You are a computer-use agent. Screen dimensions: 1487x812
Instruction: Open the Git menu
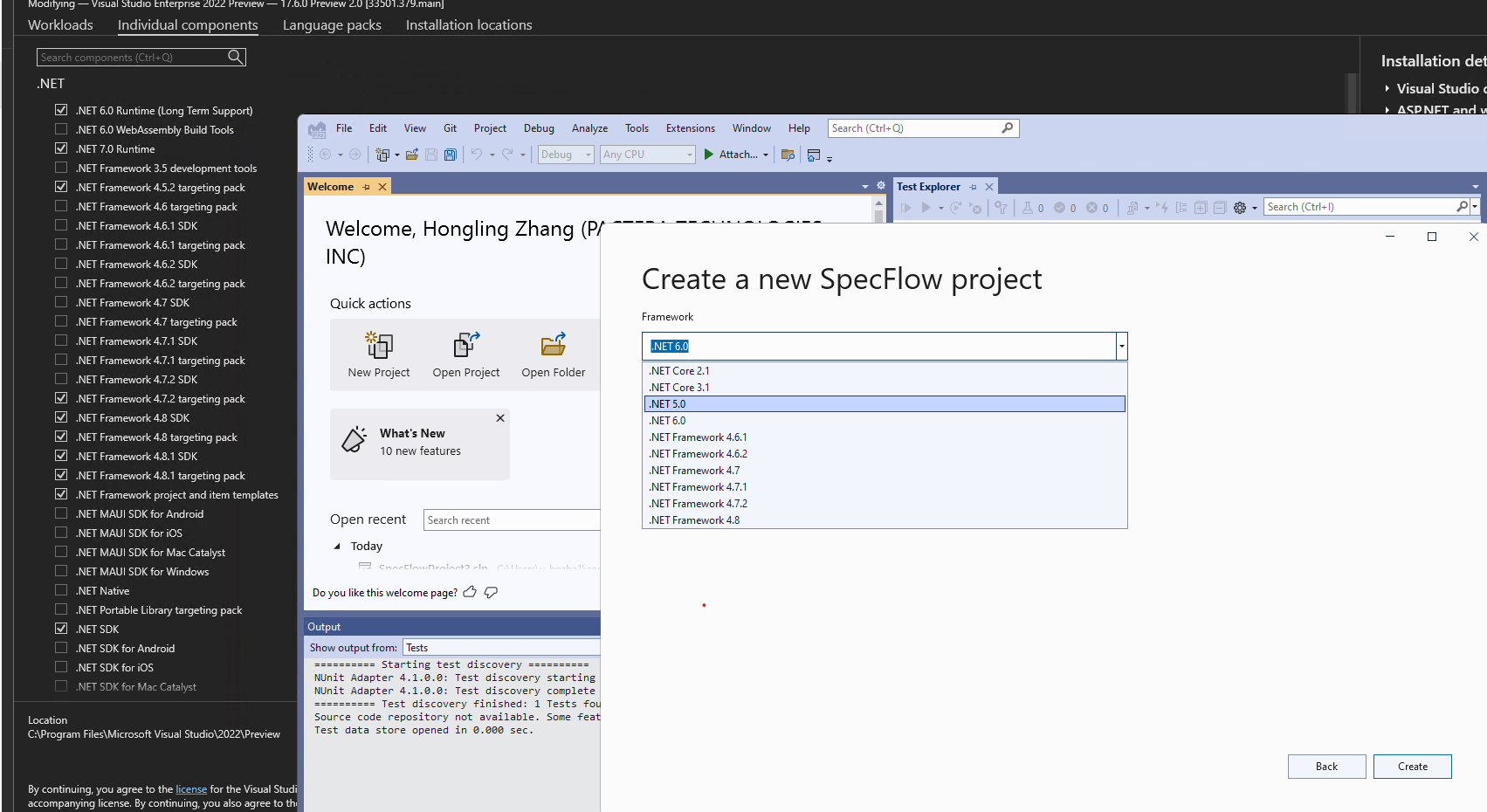[x=450, y=128]
